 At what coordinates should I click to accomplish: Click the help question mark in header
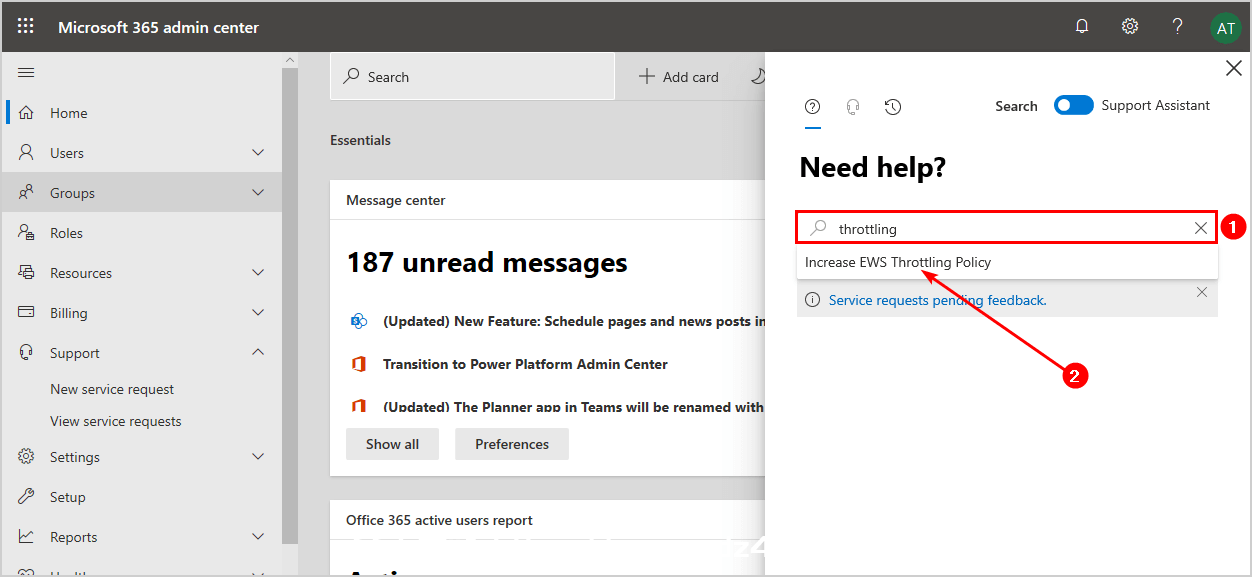[x=1177, y=27]
